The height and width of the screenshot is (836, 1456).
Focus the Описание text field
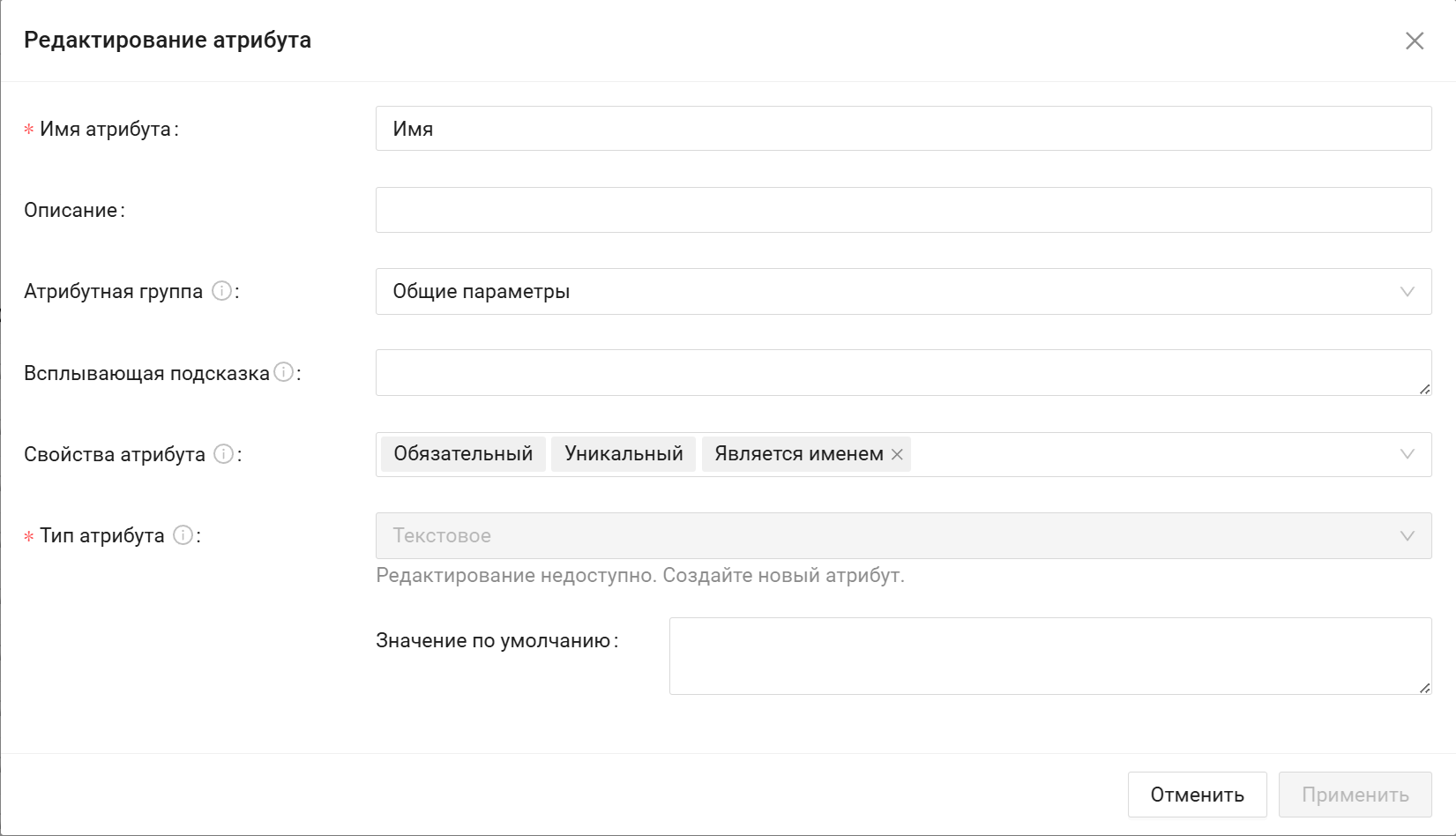[903, 210]
